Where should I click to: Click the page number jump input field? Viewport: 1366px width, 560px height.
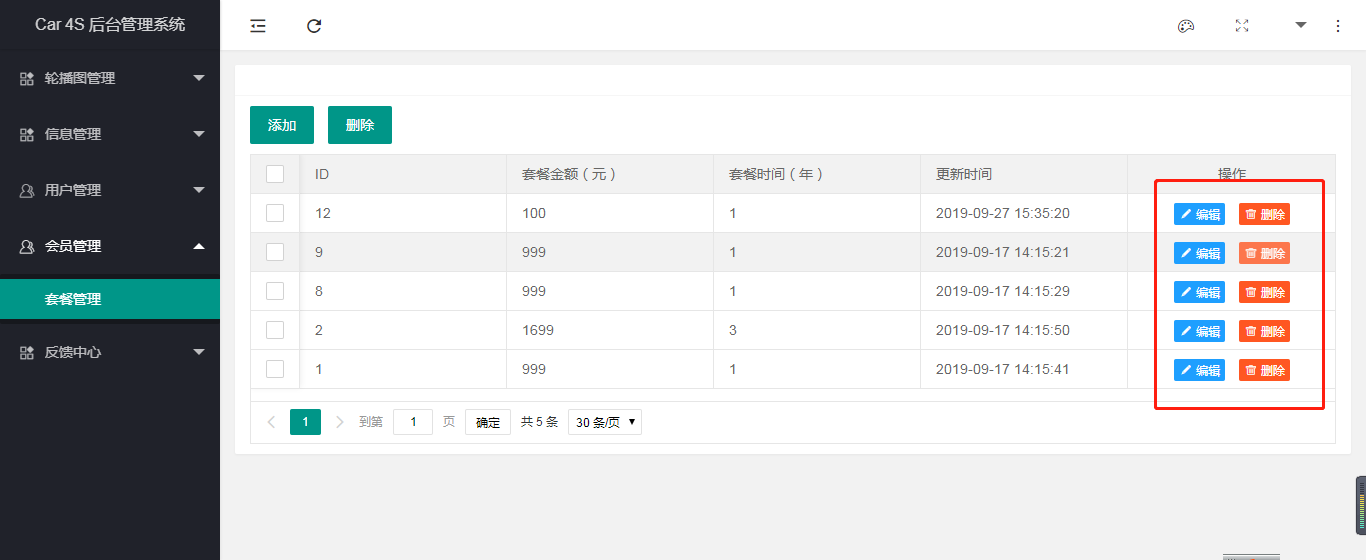tap(413, 422)
